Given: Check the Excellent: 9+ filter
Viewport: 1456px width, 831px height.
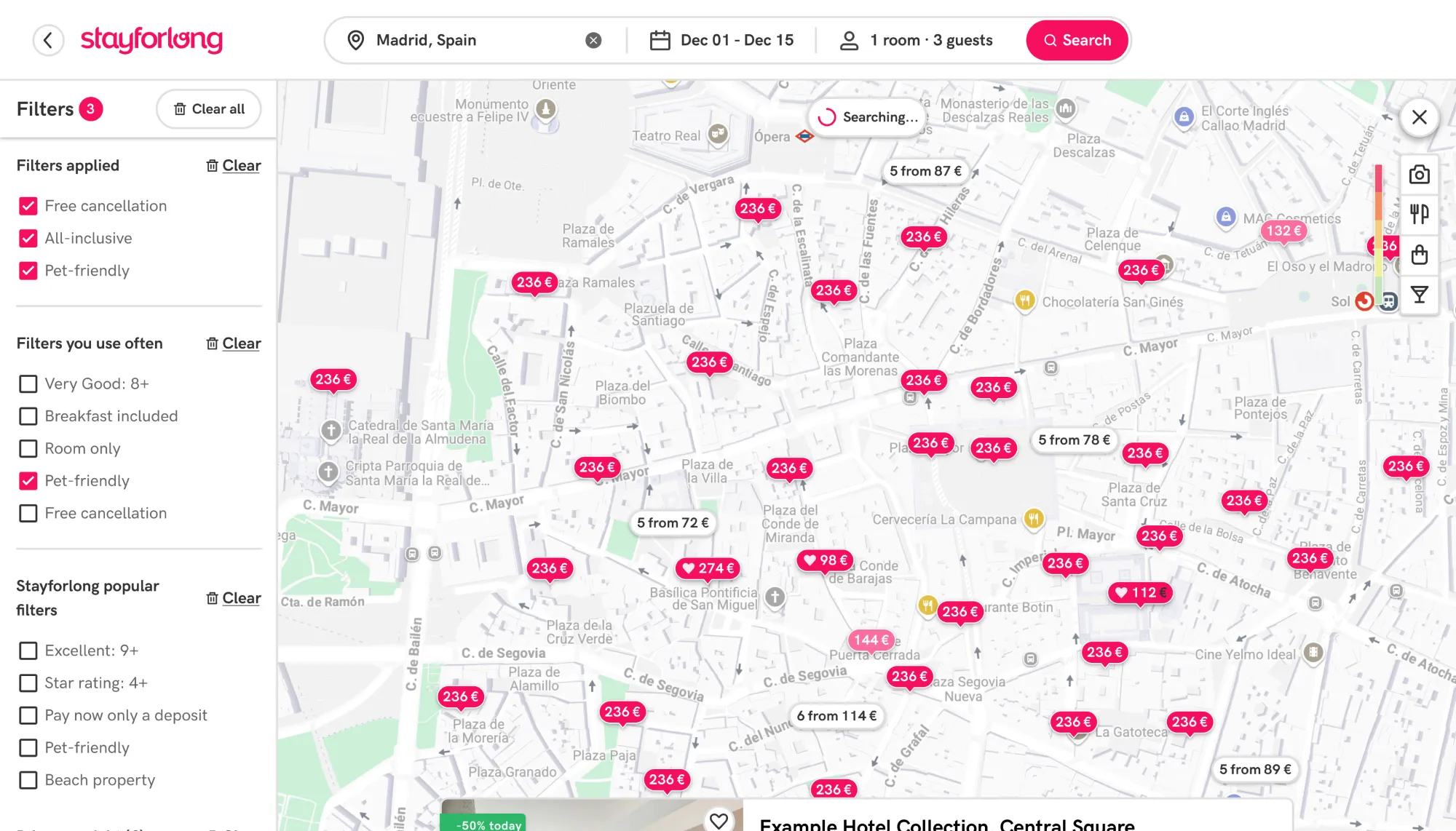Looking at the screenshot, I should click(x=28, y=651).
